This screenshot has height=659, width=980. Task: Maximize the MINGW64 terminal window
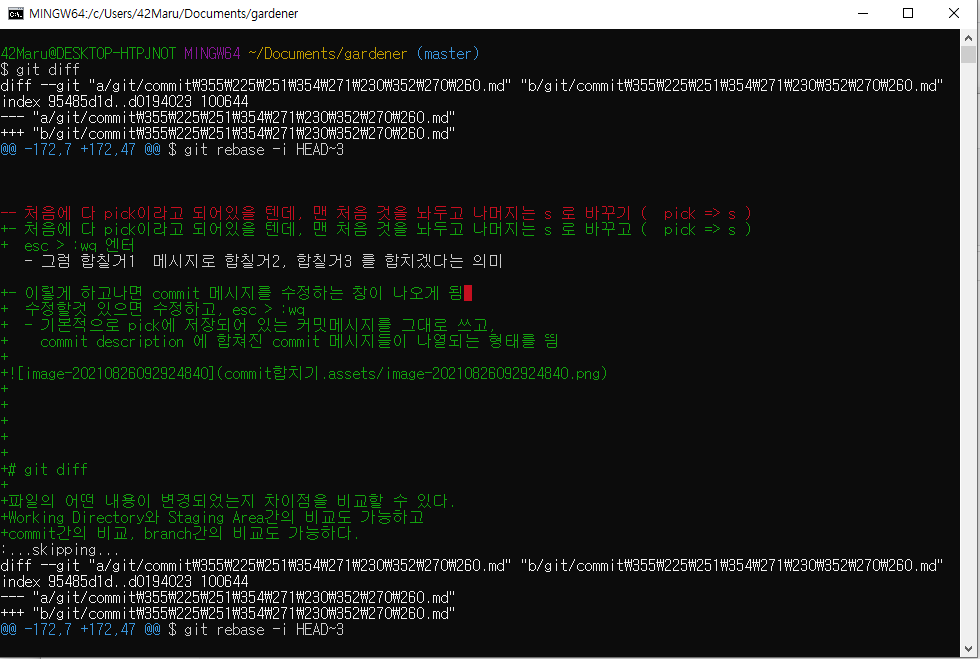(908, 13)
